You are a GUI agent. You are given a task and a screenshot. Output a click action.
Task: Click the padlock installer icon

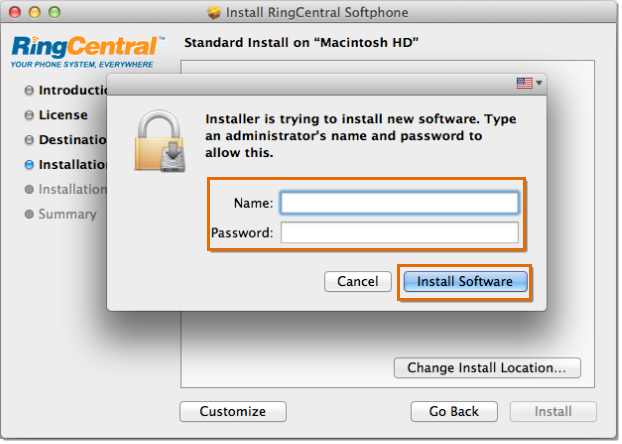pyautogui.click(x=160, y=141)
